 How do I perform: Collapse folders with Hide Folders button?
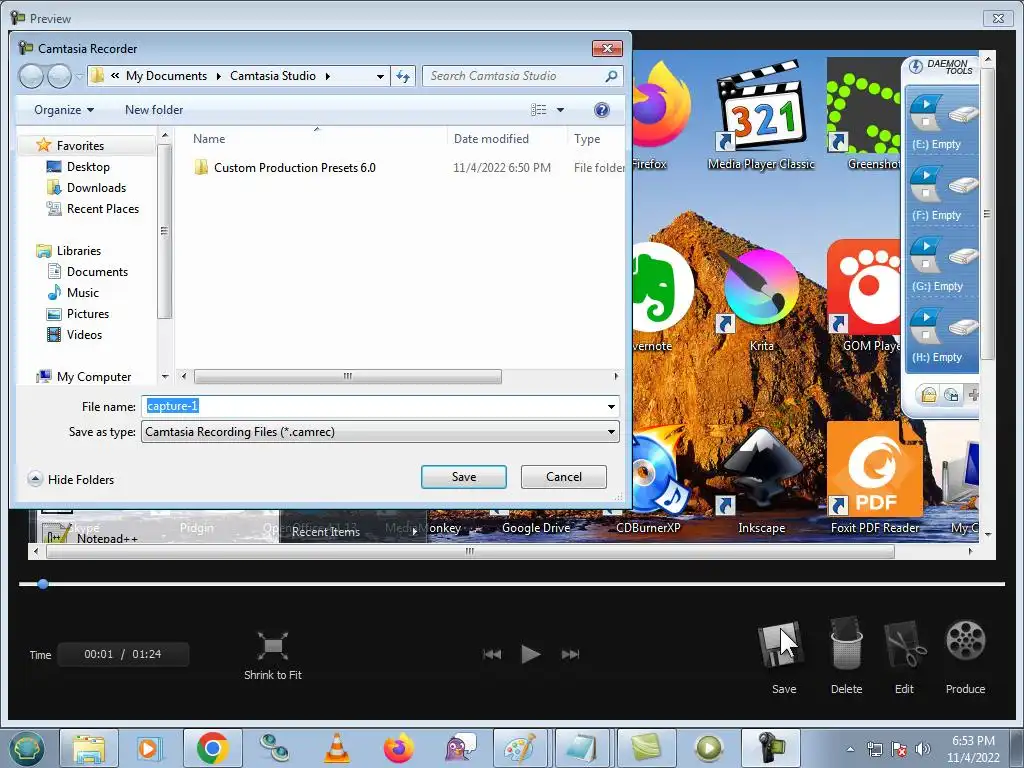pyautogui.click(x=71, y=479)
